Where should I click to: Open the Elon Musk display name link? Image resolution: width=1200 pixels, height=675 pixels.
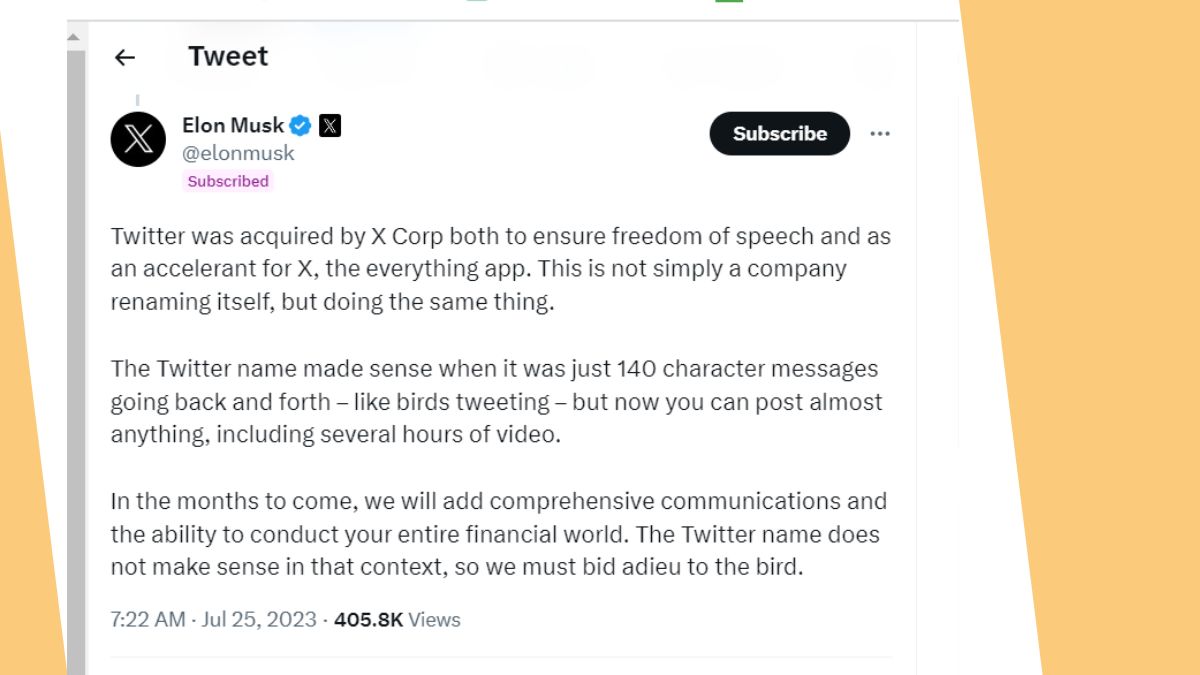point(233,125)
